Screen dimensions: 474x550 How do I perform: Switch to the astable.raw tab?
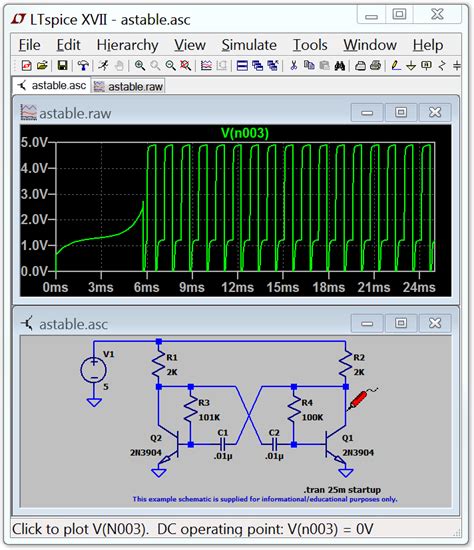[128, 86]
